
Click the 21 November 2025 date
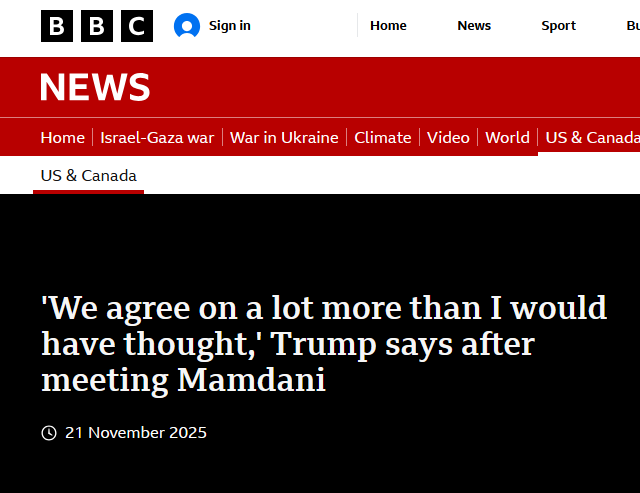click(136, 433)
